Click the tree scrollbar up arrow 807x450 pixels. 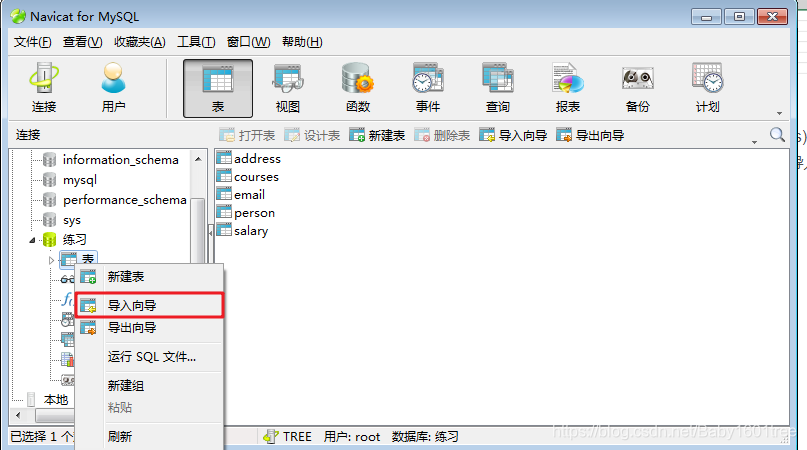[198, 159]
